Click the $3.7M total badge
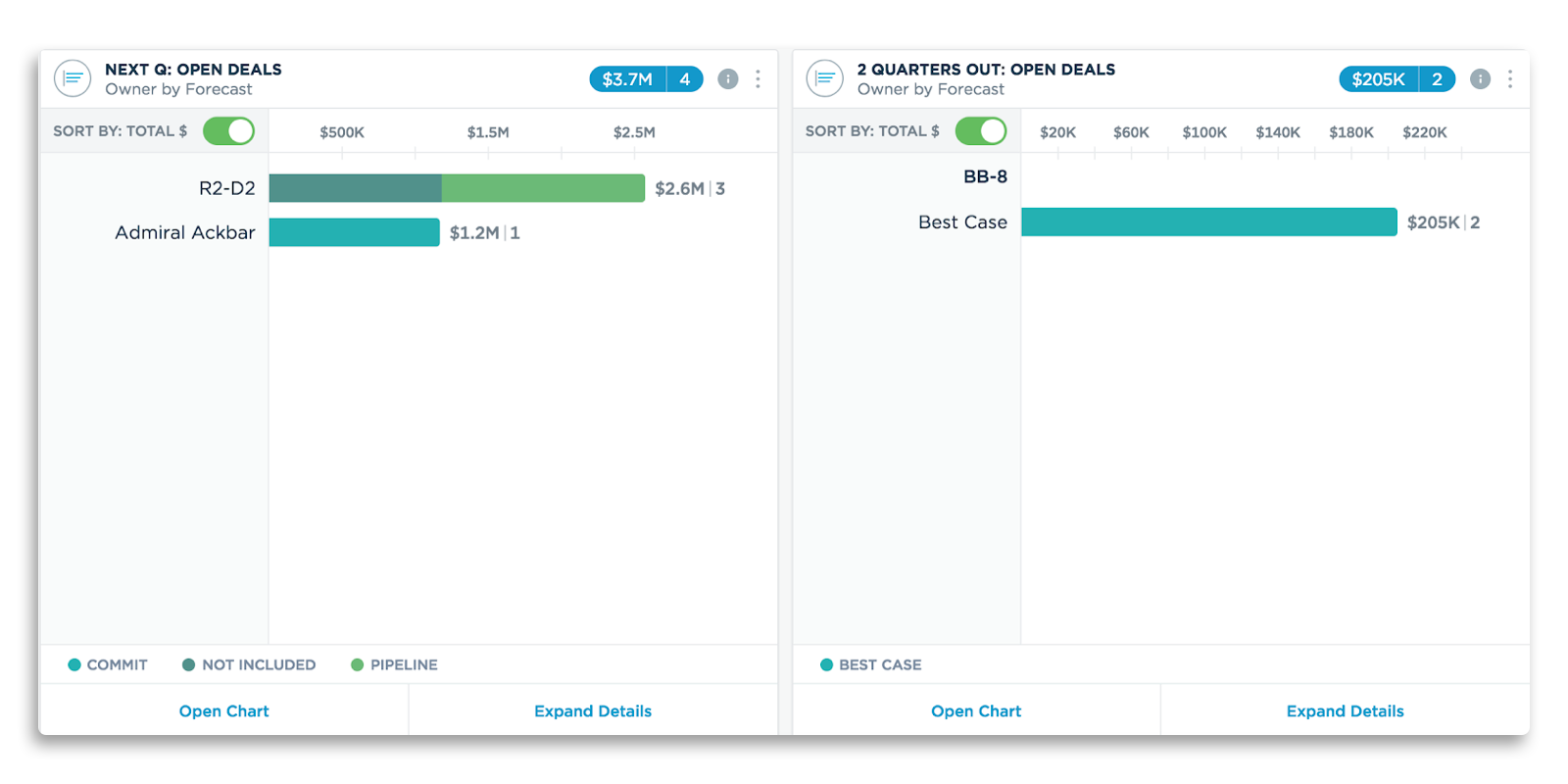 [627, 79]
